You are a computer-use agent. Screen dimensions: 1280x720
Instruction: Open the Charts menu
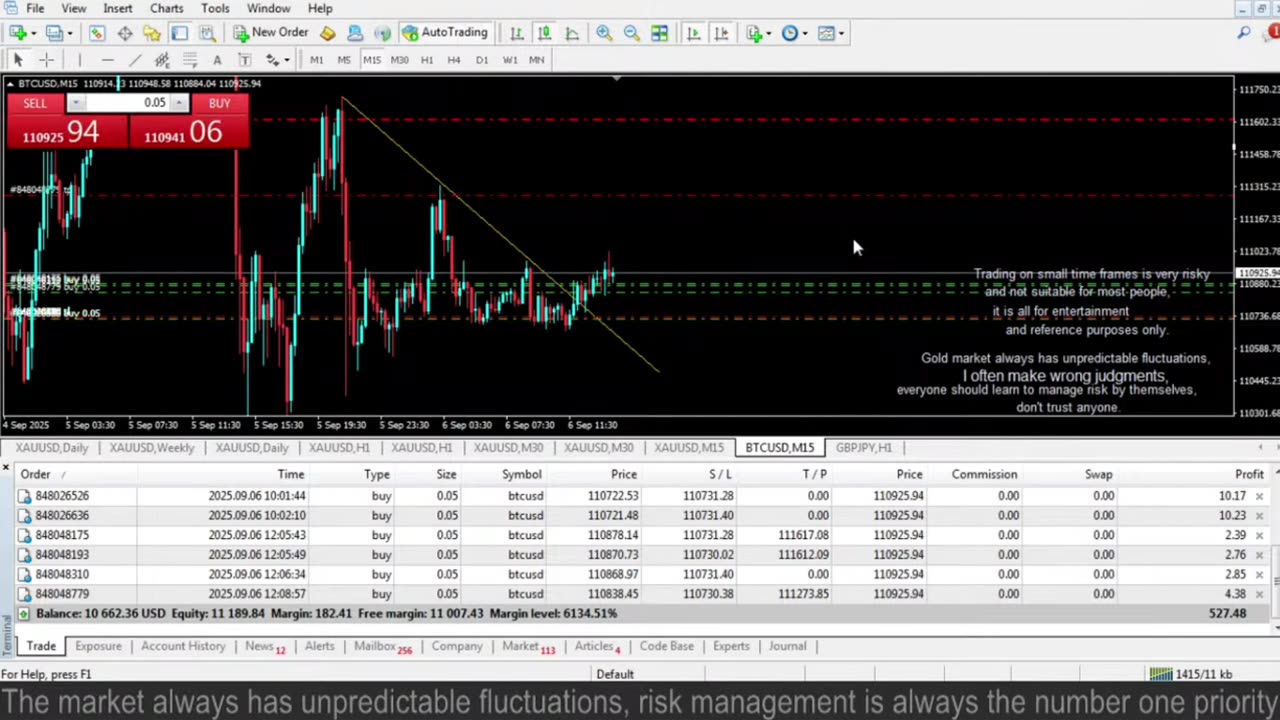pyautogui.click(x=167, y=8)
